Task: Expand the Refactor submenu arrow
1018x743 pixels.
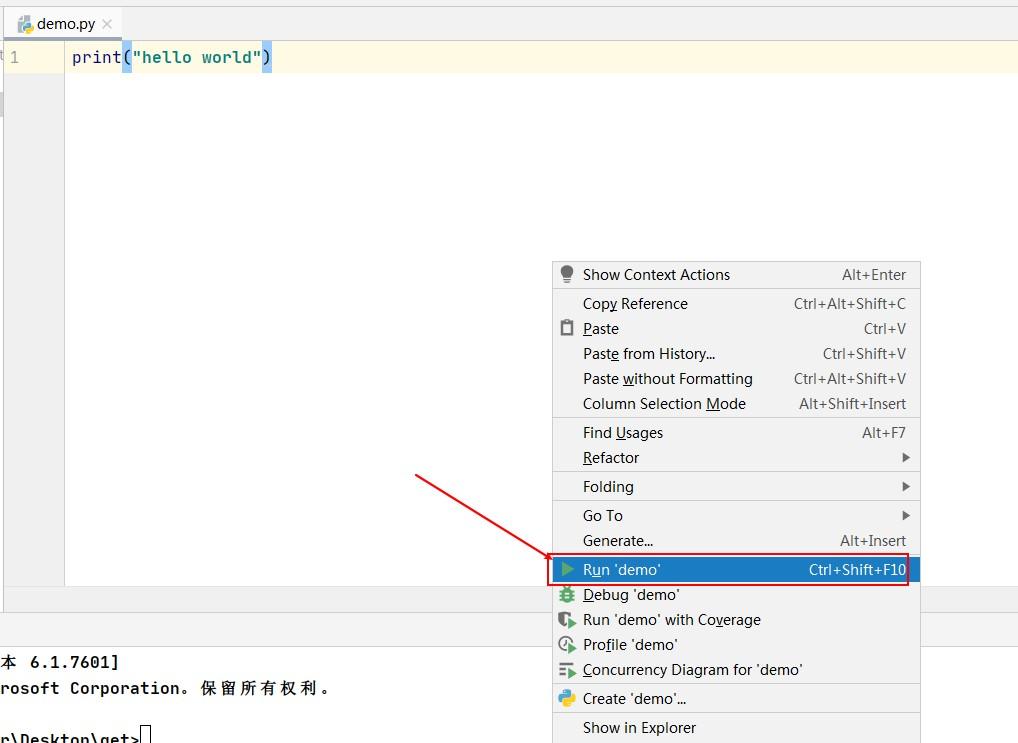Action: (x=906, y=457)
